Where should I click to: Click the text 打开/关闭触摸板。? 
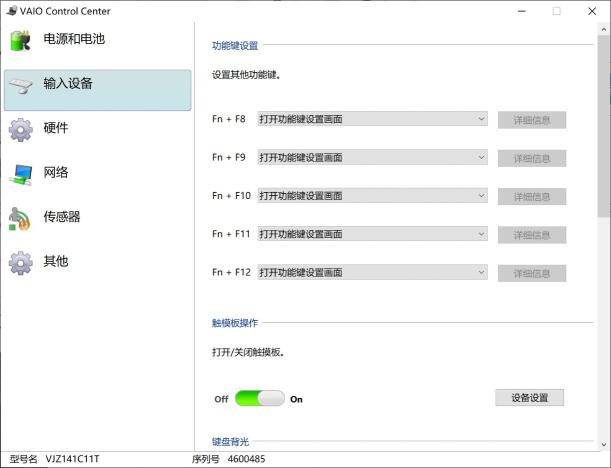pos(249,352)
